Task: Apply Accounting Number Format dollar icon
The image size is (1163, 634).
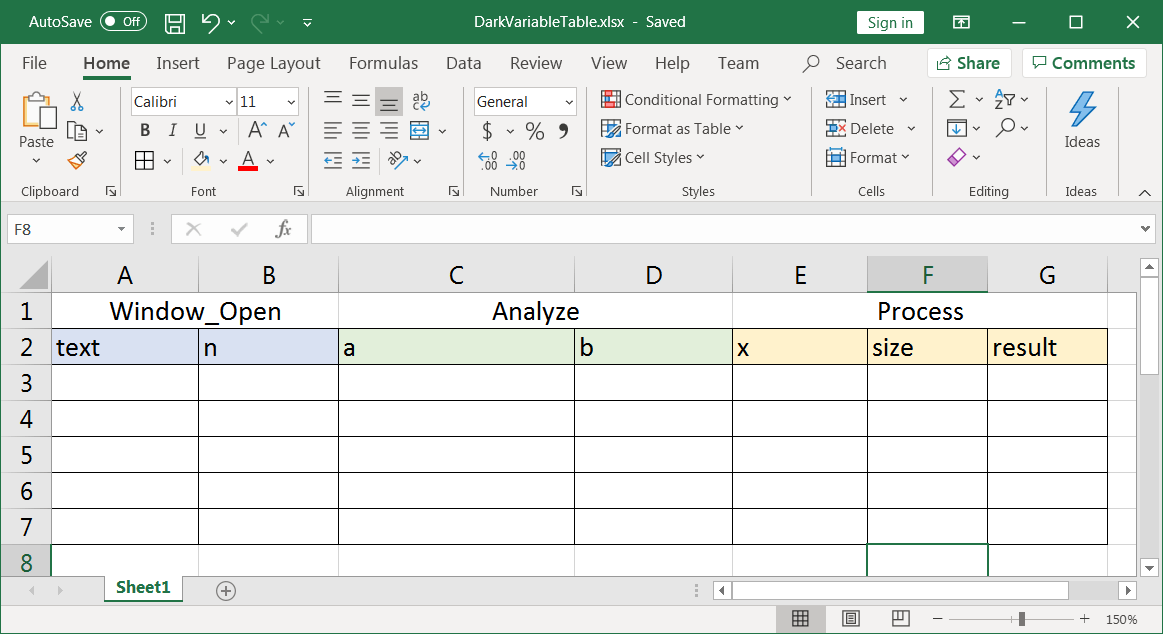Action: point(487,131)
